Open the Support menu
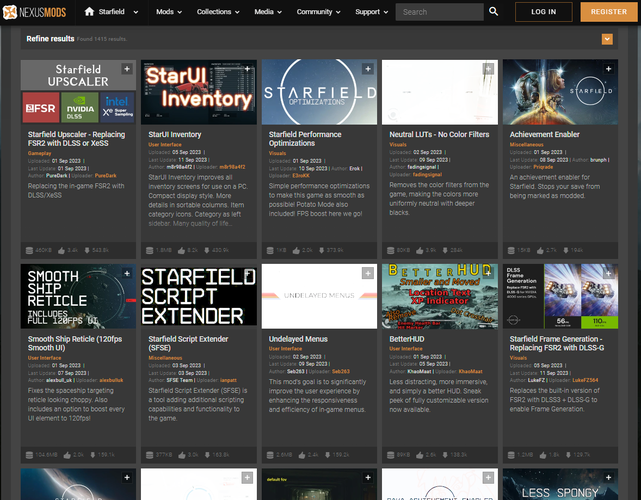This screenshot has width=641, height=500. pyautogui.click(x=372, y=12)
